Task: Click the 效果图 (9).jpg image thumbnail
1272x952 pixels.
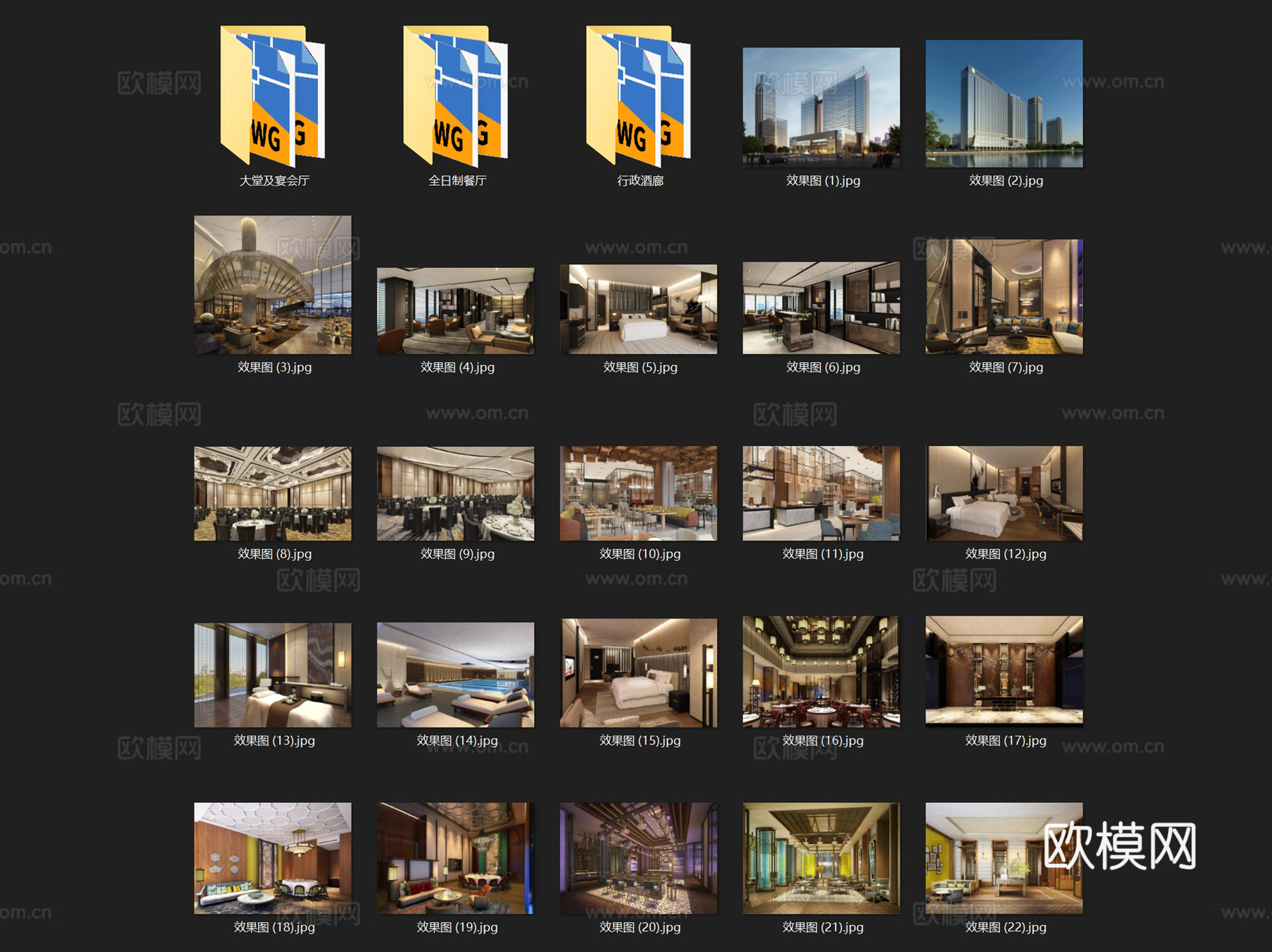Action: [456, 493]
